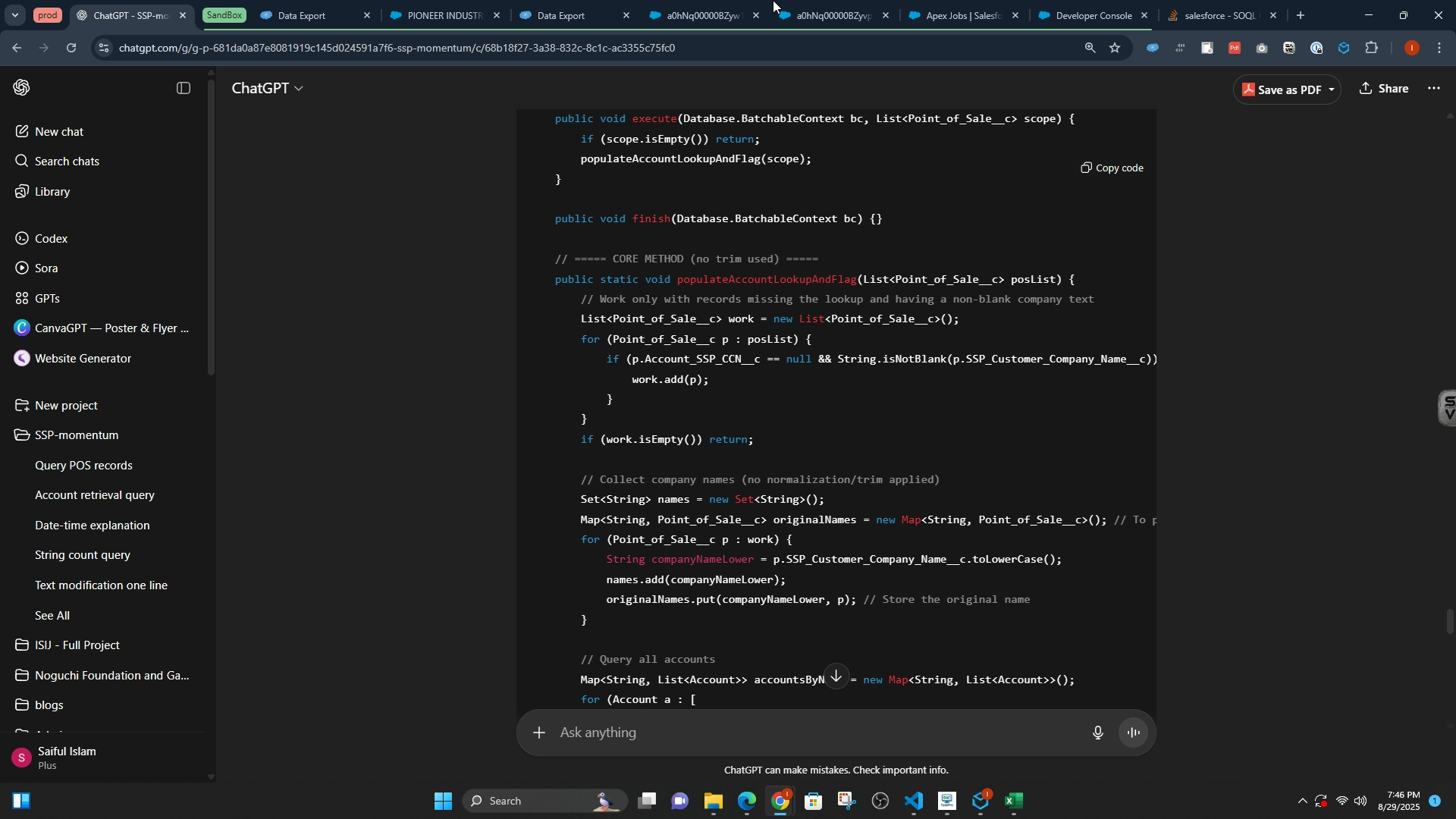Open the Saiful Islam account menu

(x=67, y=758)
